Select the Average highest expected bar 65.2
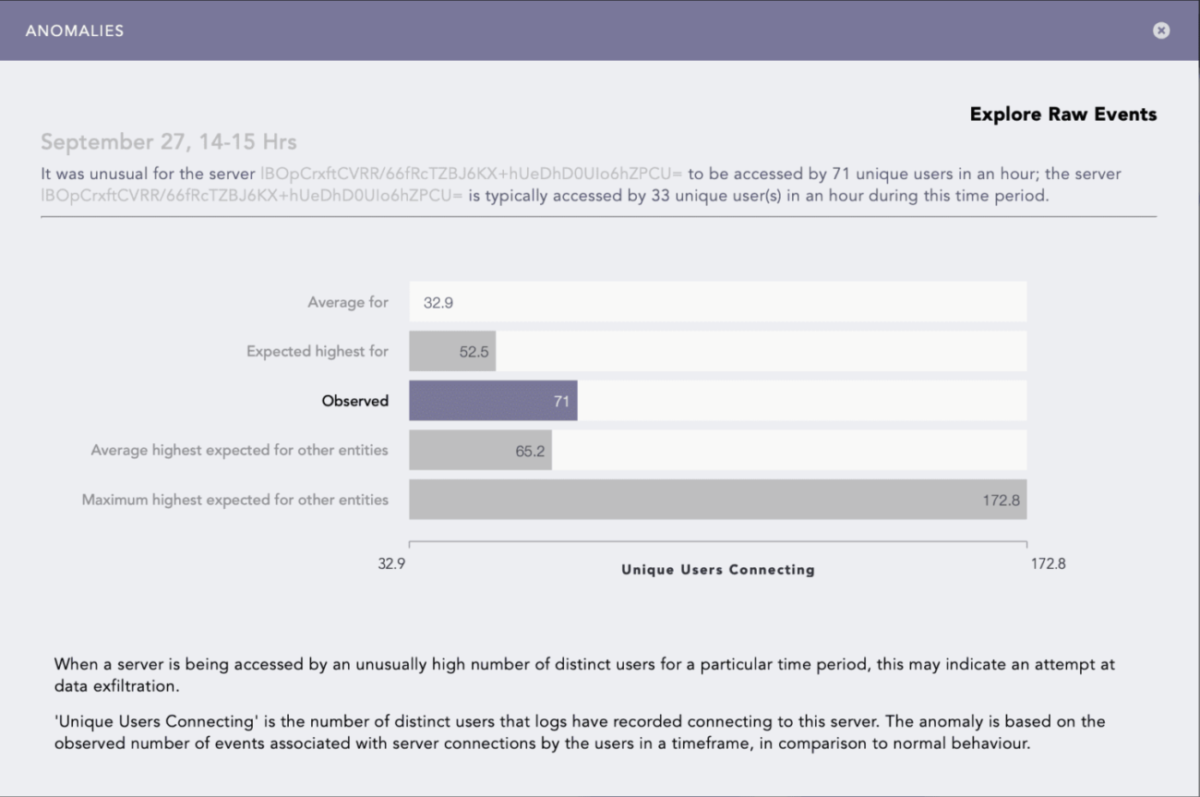This screenshot has width=1200, height=797. click(x=480, y=450)
